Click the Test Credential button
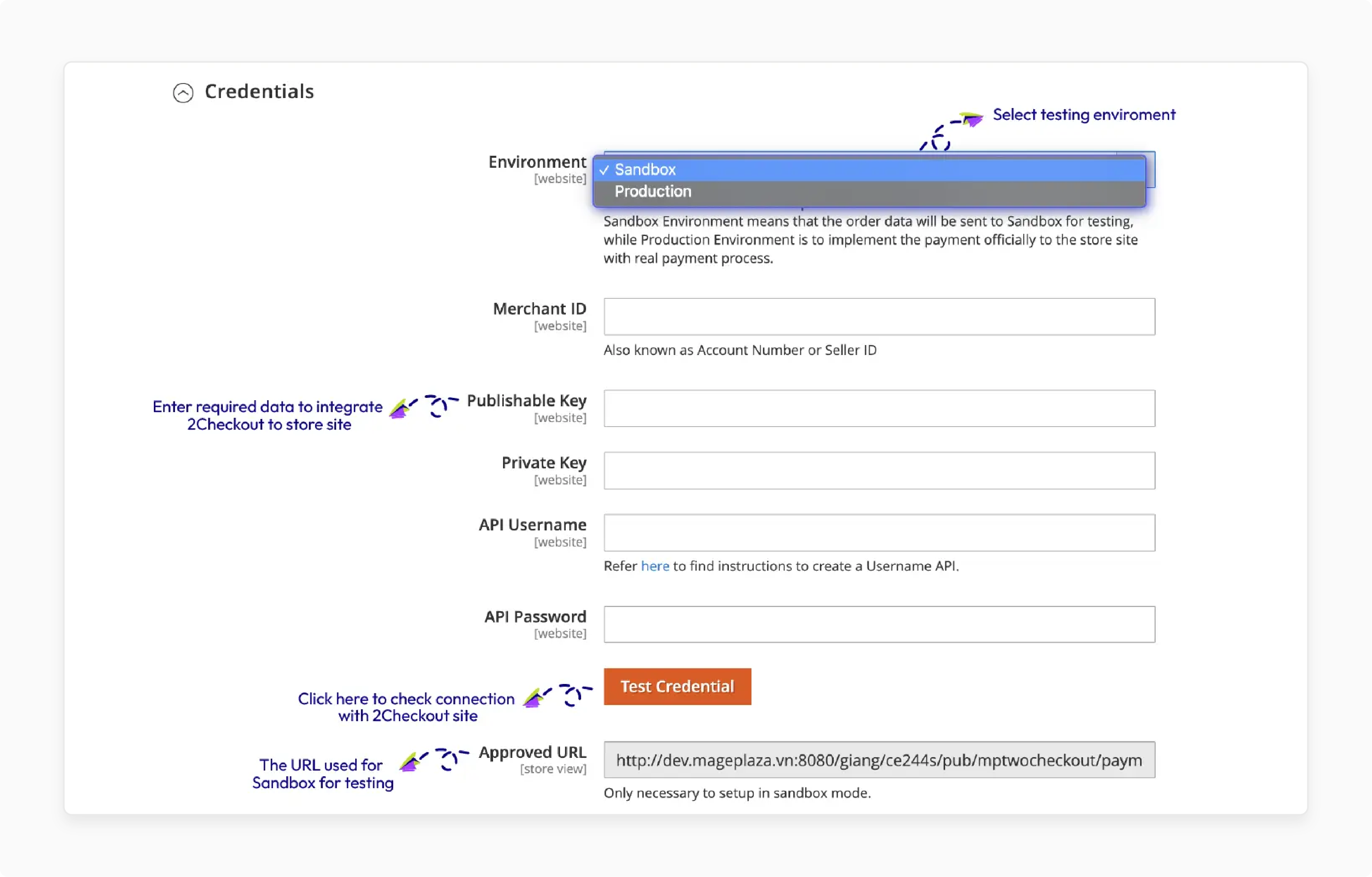The width and height of the screenshot is (1372, 877). [677, 686]
